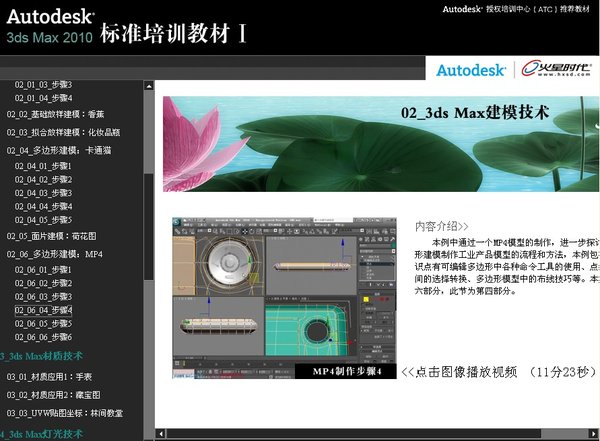
Task: Go to 3_3ds Max材质技术 section
Action: click(x=41, y=356)
